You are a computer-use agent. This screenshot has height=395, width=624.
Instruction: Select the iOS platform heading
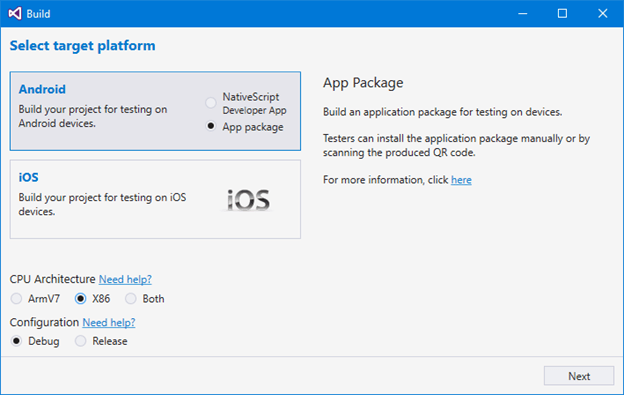pyautogui.click(x=28, y=177)
